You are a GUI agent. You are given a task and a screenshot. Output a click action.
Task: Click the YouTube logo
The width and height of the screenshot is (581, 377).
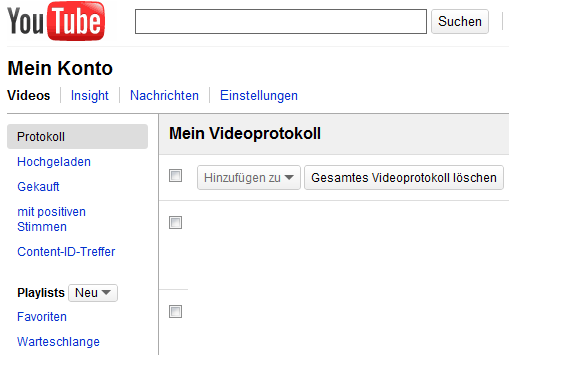[x=56, y=21]
